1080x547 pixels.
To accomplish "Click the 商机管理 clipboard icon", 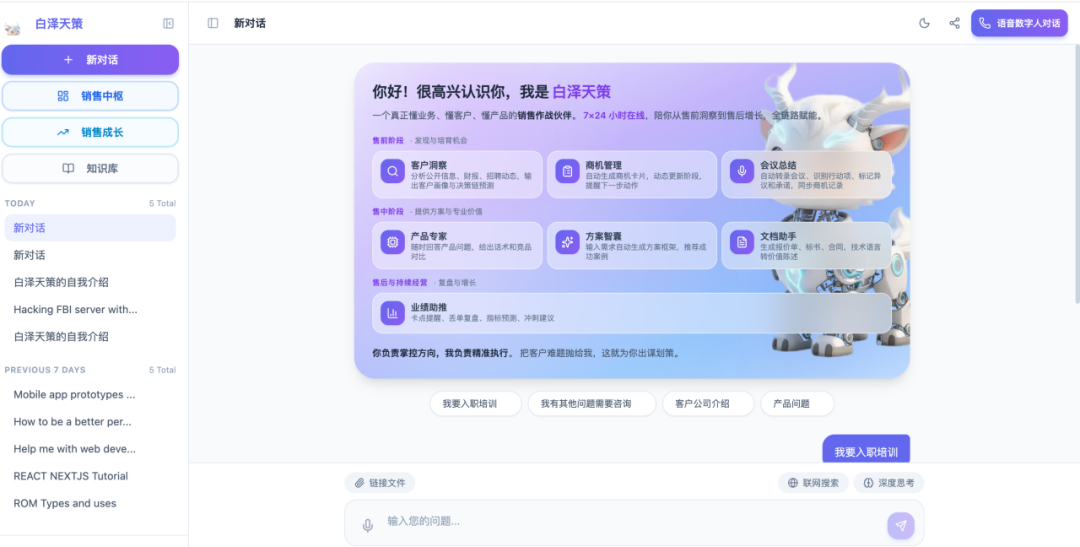I will pyautogui.click(x=567, y=172).
